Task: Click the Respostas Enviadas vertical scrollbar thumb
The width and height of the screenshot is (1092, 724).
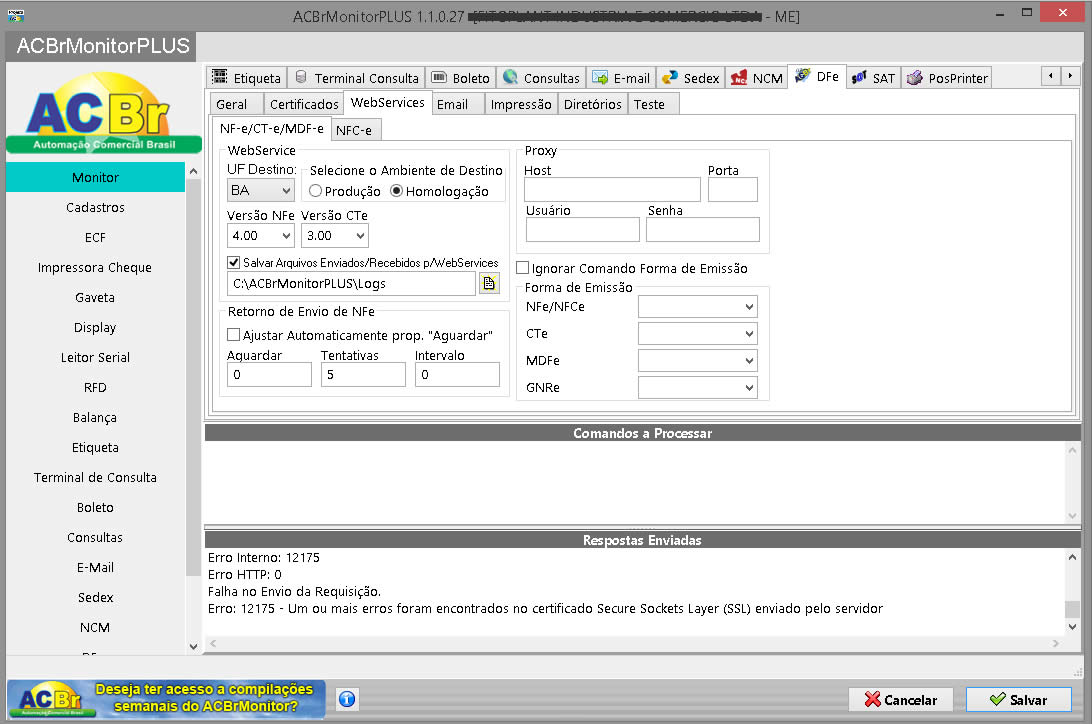Action: pyautogui.click(x=1072, y=608)
